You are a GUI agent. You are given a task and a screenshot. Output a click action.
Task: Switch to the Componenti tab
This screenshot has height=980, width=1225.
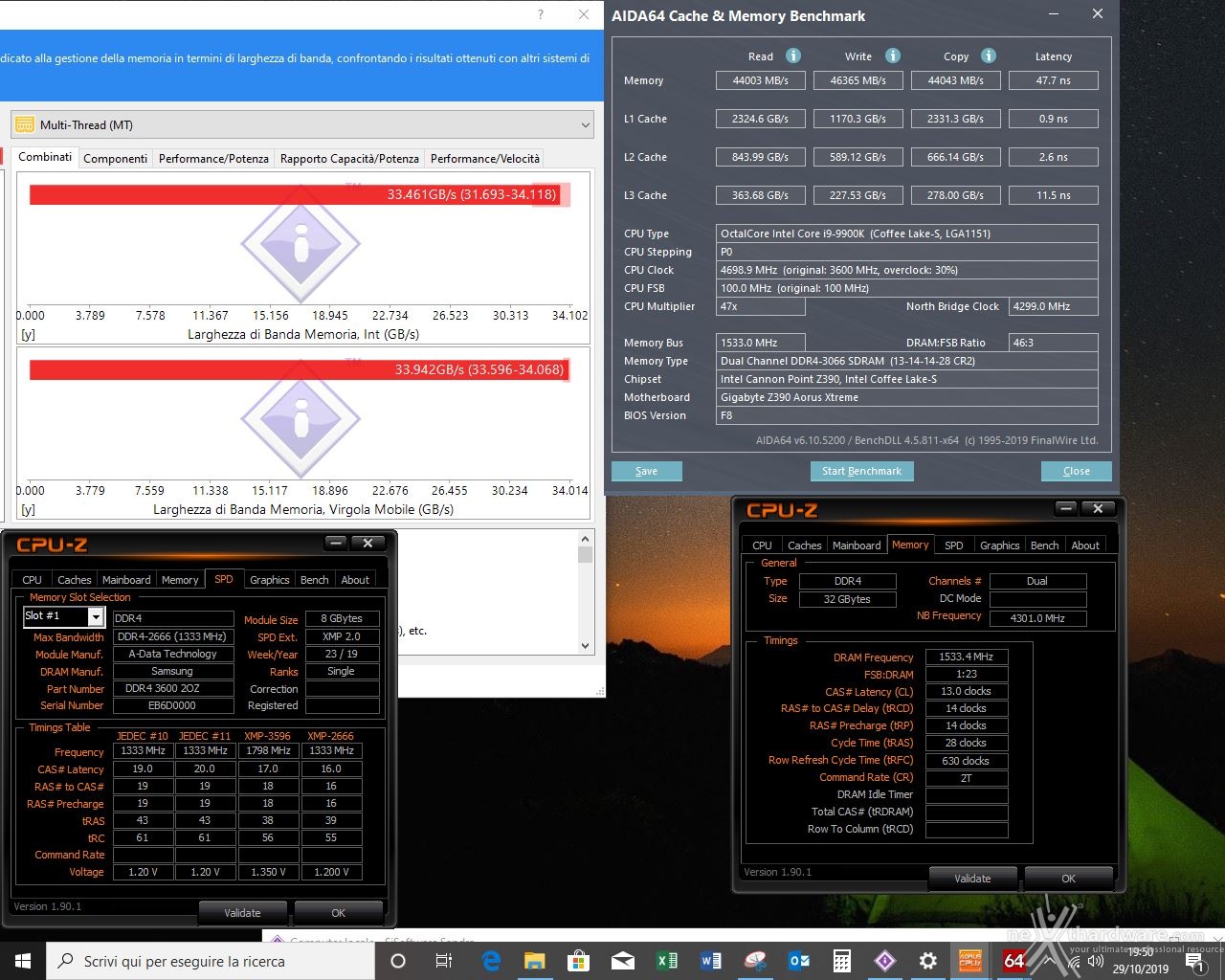tap(116, 159)
